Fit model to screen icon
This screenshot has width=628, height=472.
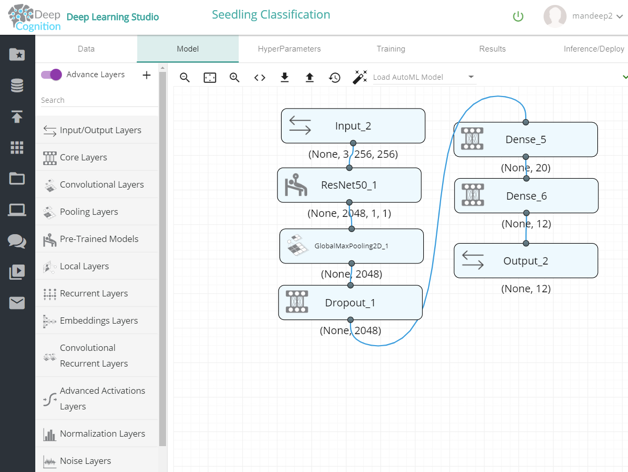click(209, 77)
